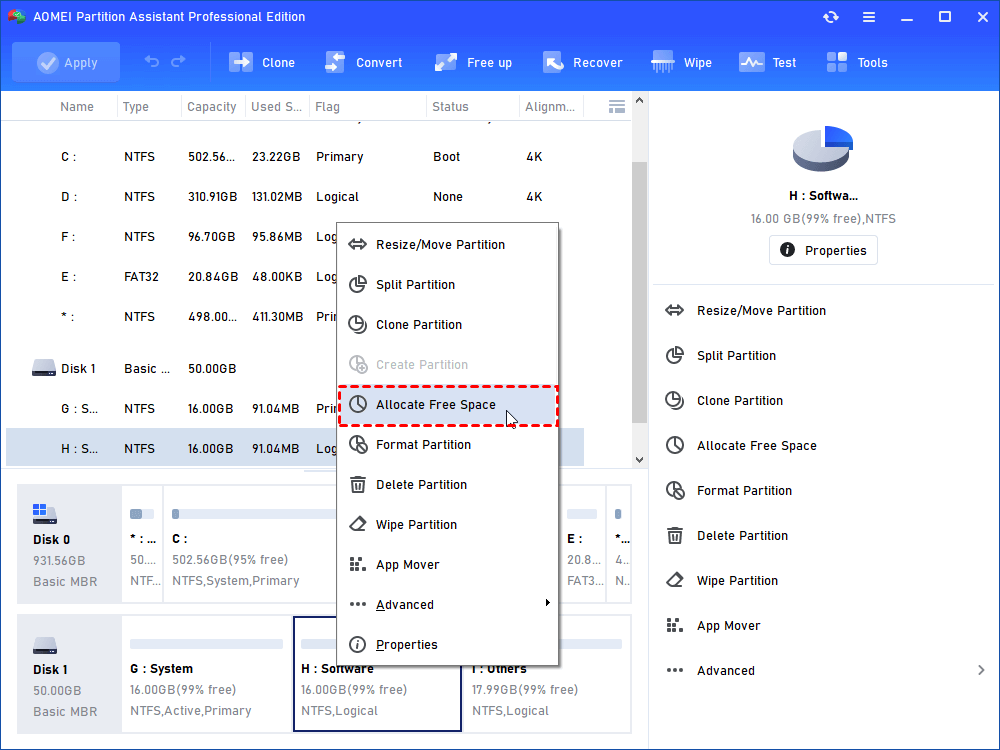Click the partition list scrollbar thumb

(639, 292)
